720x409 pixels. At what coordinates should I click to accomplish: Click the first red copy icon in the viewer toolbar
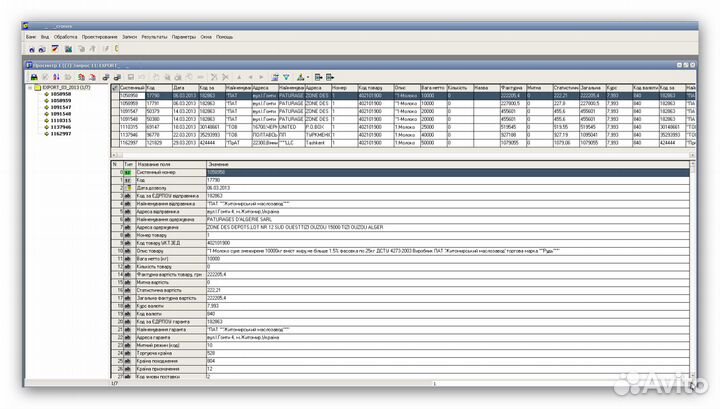point(81,77)
